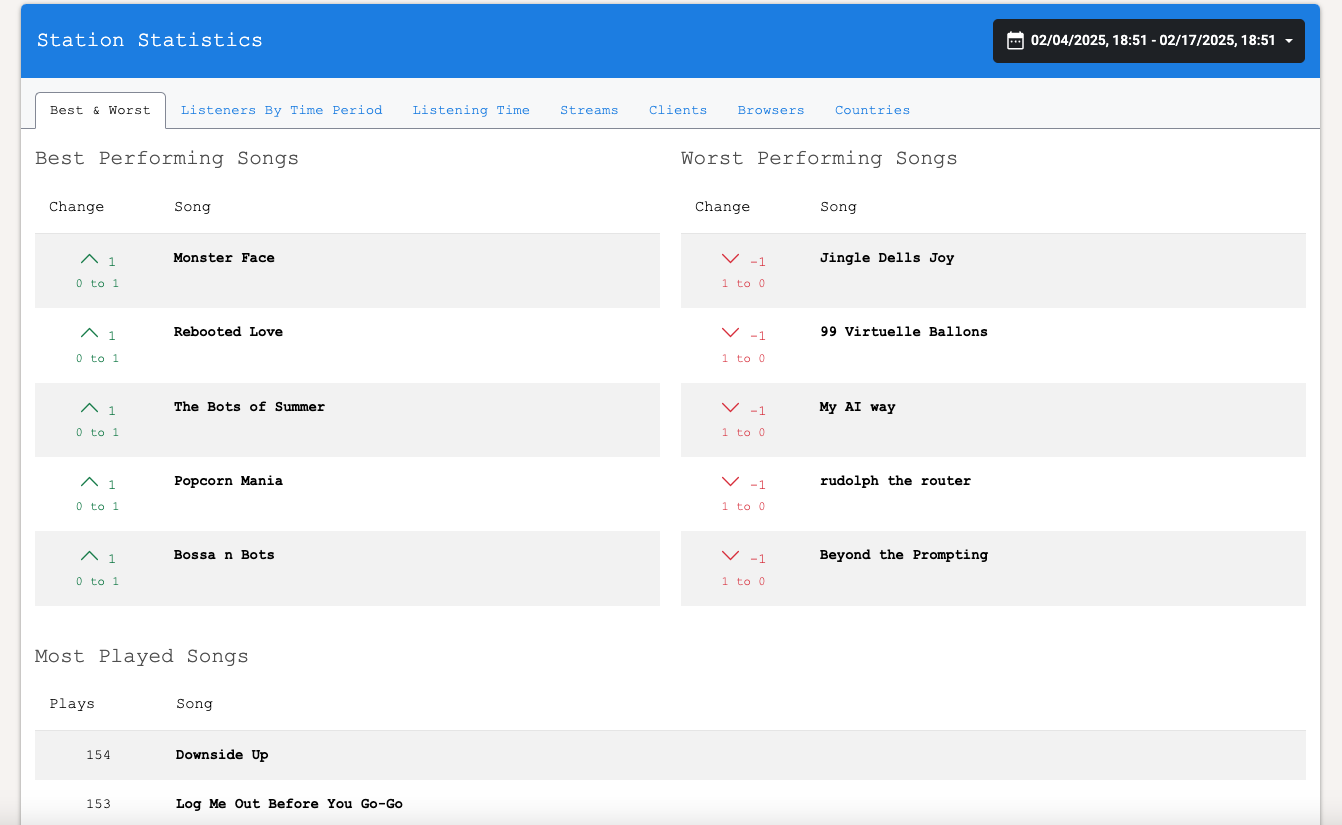The width and height of the screenshot is (1342, 825).
Task: Select the song Monster Face
Action: pyautogui.click(x=224, y=258)
